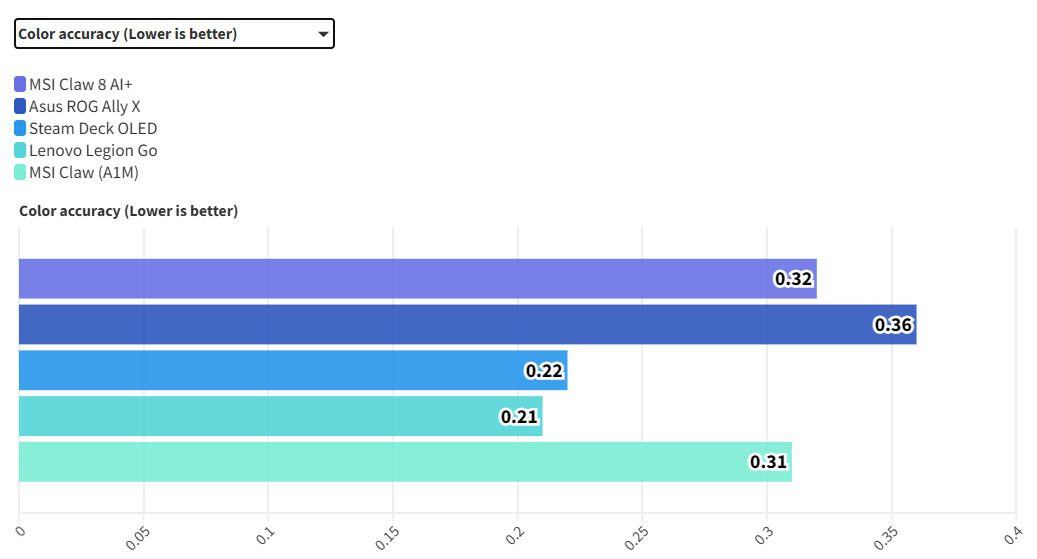Click the Lenovo Legion Go legend label
The image size is (1037, 559).
click(92, 150)
